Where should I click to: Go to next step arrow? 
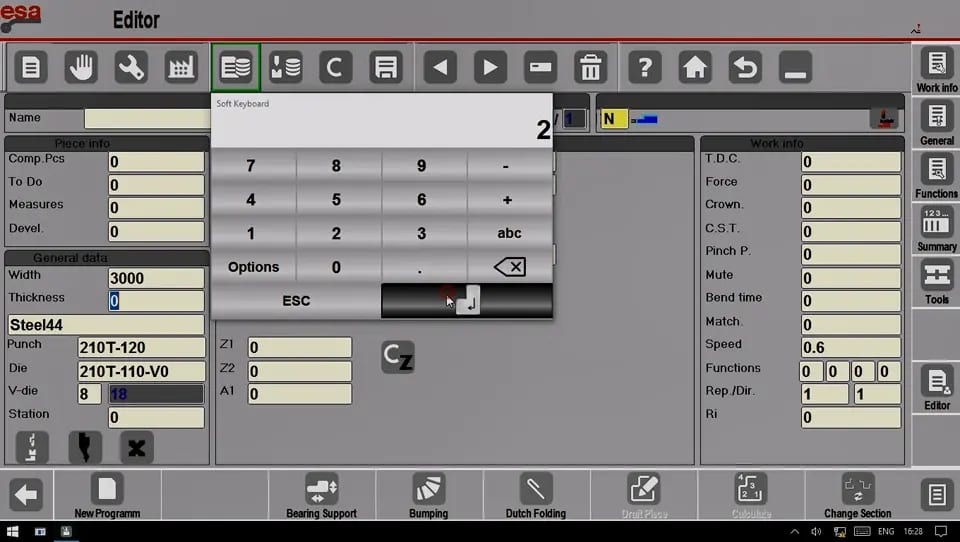(490, 67)
